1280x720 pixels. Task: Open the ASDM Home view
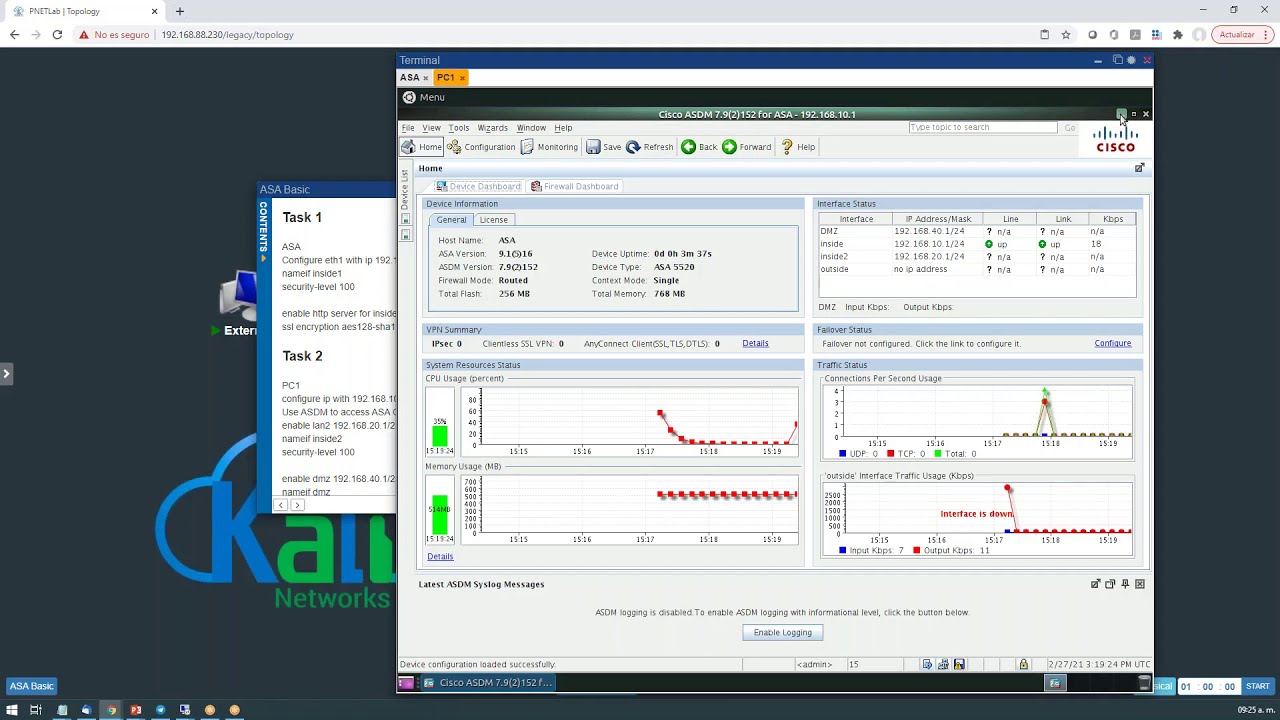pyautogui.click(x=421, y=147)
